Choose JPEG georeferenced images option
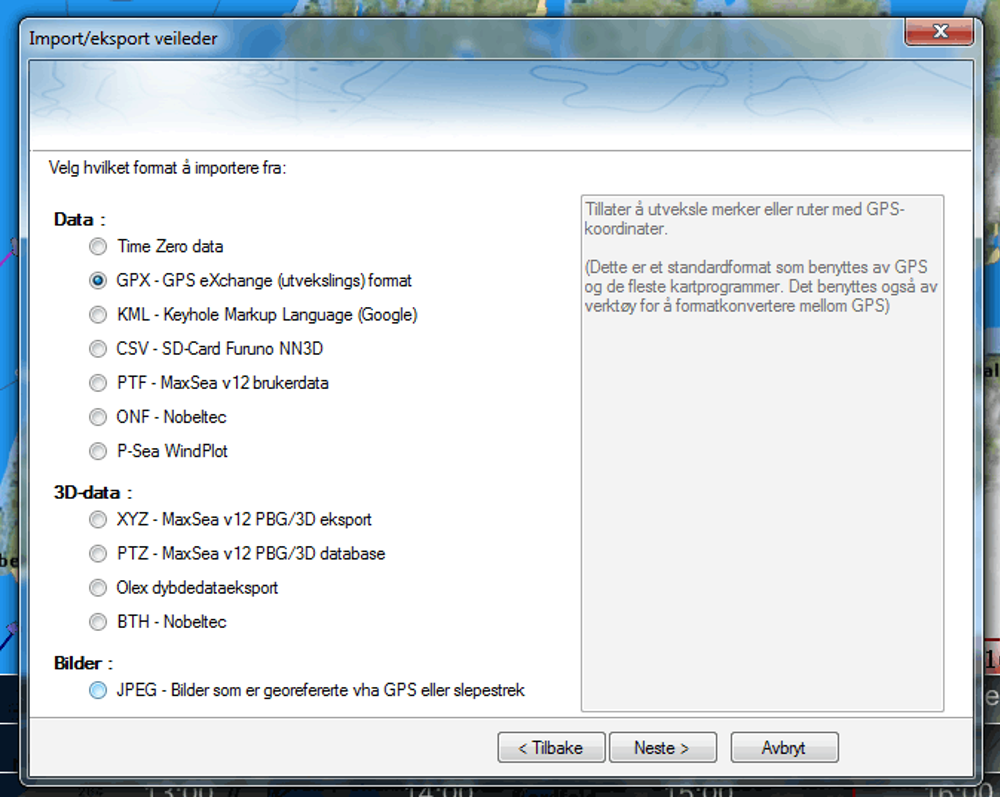Screen dimensions: 1000x797 pos(98,690)
